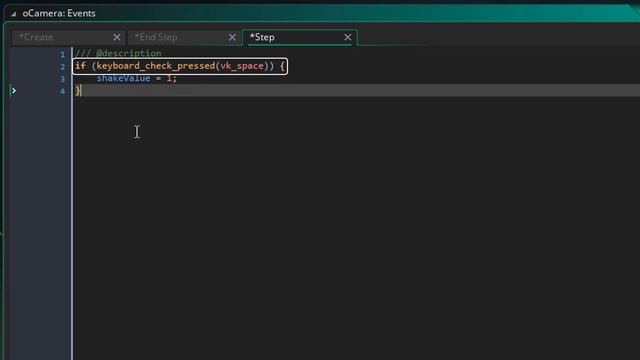Click keyboard_check_pressed function in the code
The image size is (640, 360).
[156, 66]
